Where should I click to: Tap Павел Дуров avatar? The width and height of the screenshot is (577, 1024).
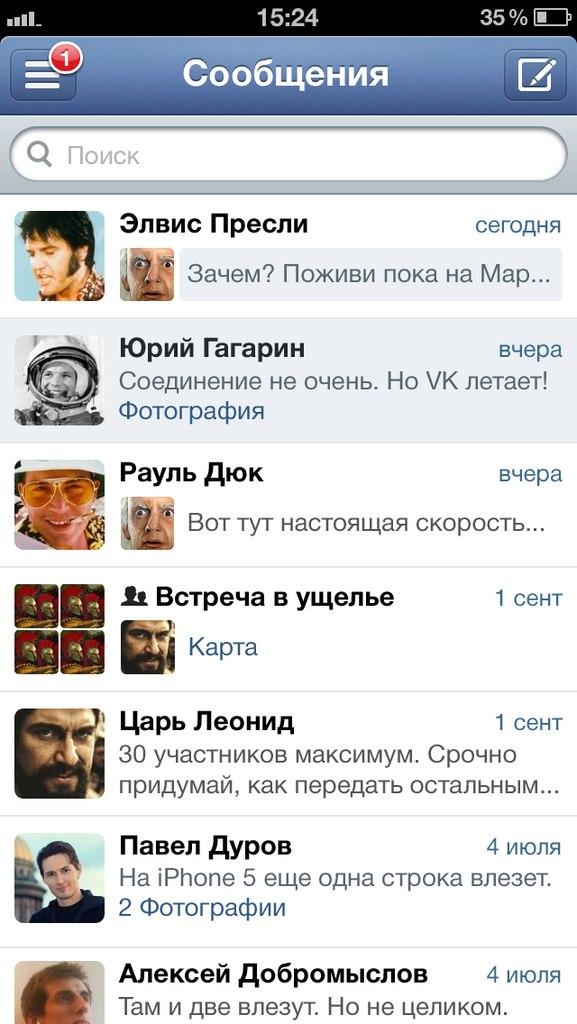59,878
